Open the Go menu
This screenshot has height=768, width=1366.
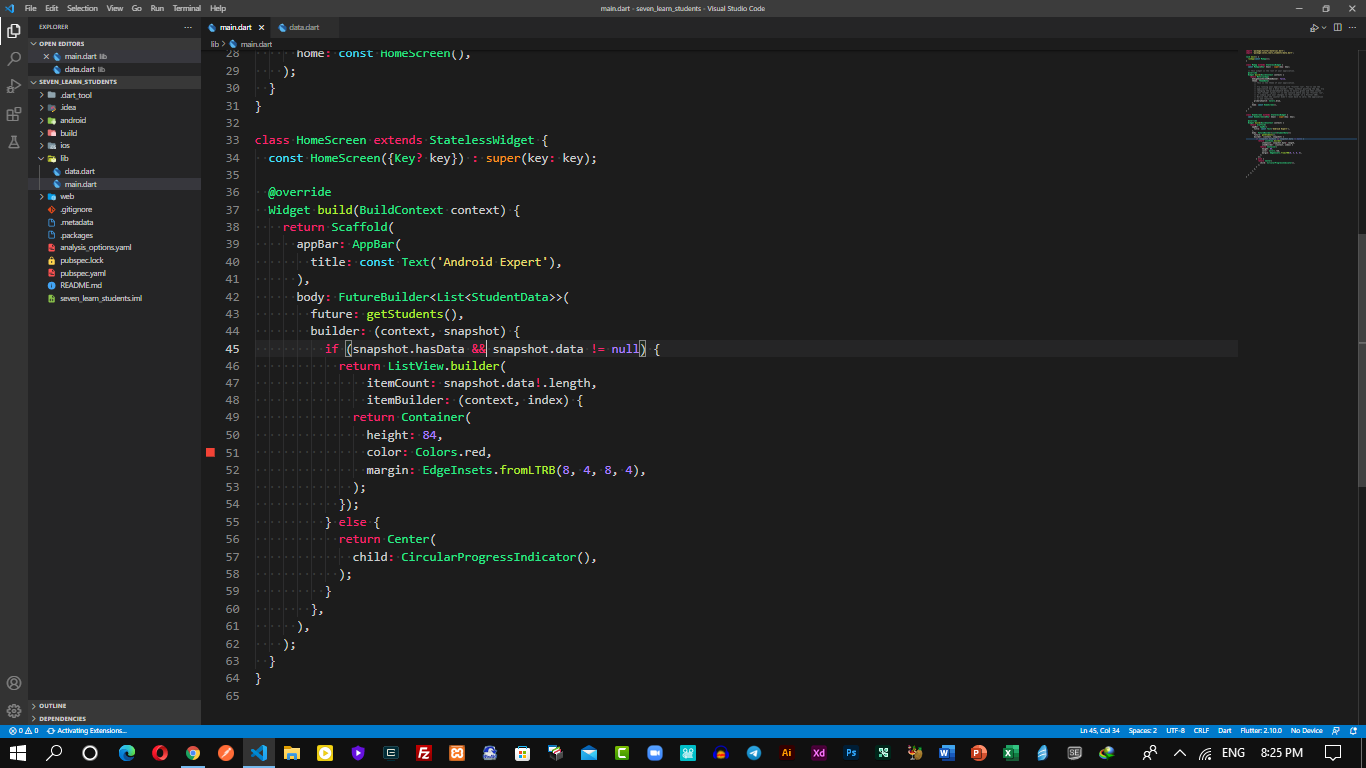136,8
